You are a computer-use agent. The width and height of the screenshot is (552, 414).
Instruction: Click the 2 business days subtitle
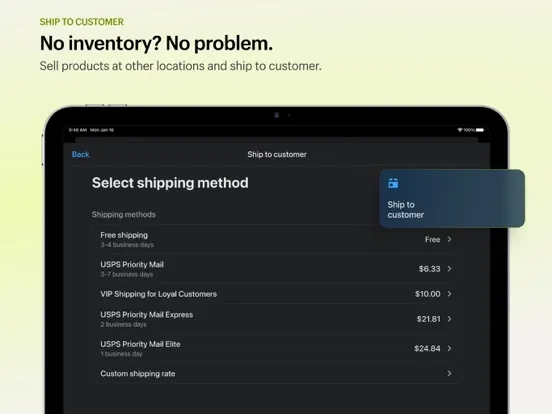(123, 324)
